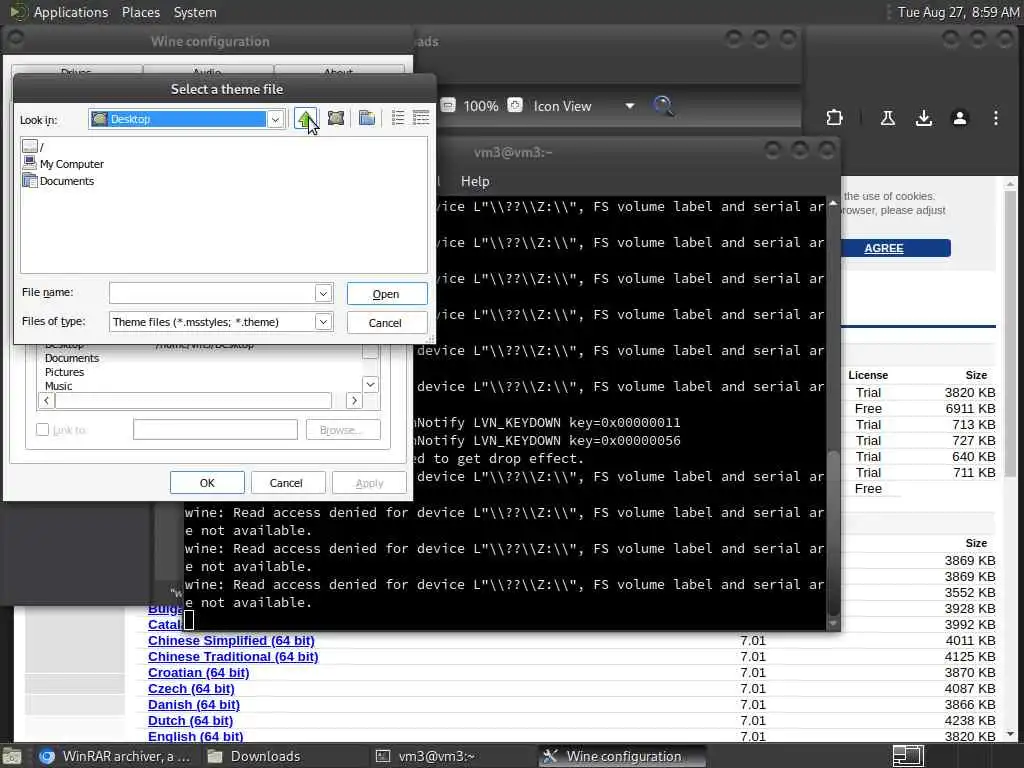Click the clock in top panel
1024x768 pixels.
pyautogui.click(x=957, y=12)
